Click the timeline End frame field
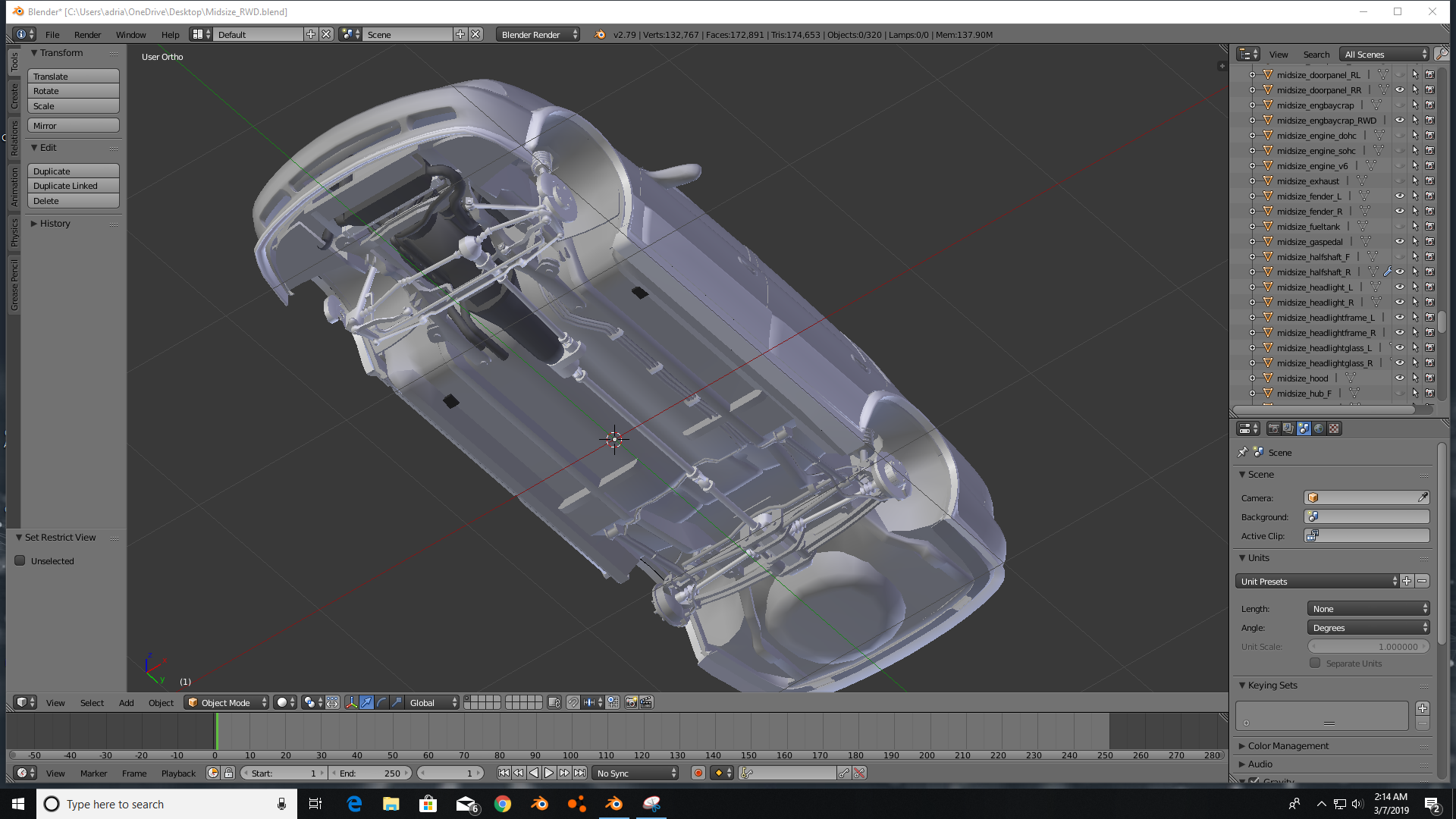The height and width of the screenshot is (819, 1456). click(x=371, y=773)
